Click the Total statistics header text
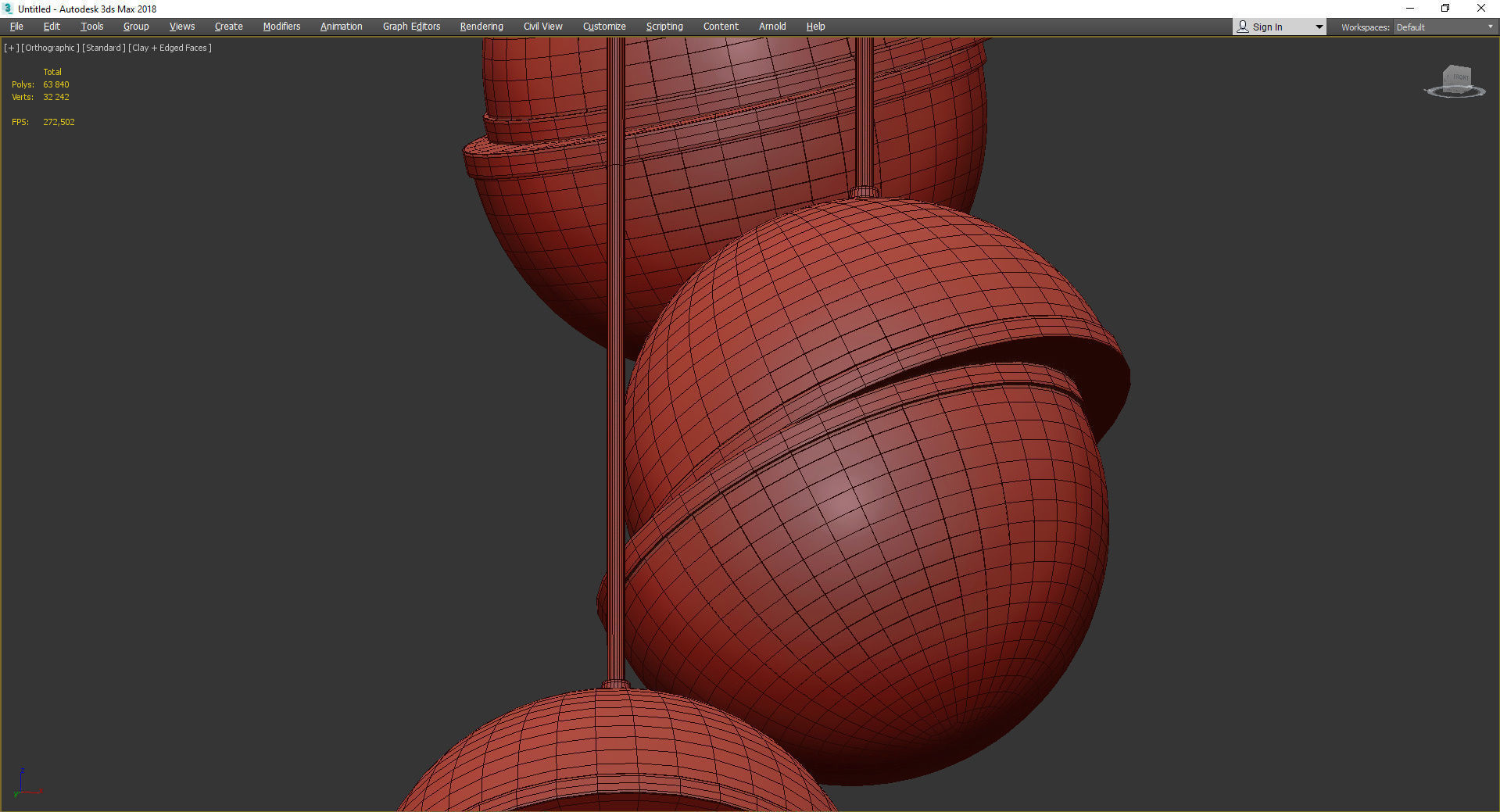This screenshot has height=812, width=1500. 52,72
